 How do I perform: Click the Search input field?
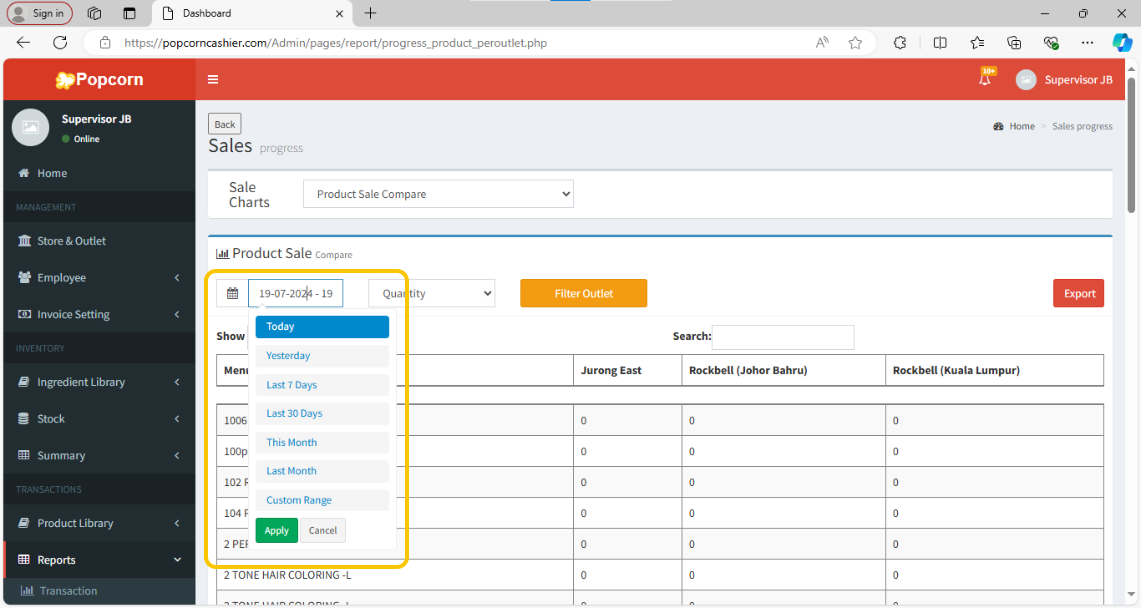(x=783, y=337)
